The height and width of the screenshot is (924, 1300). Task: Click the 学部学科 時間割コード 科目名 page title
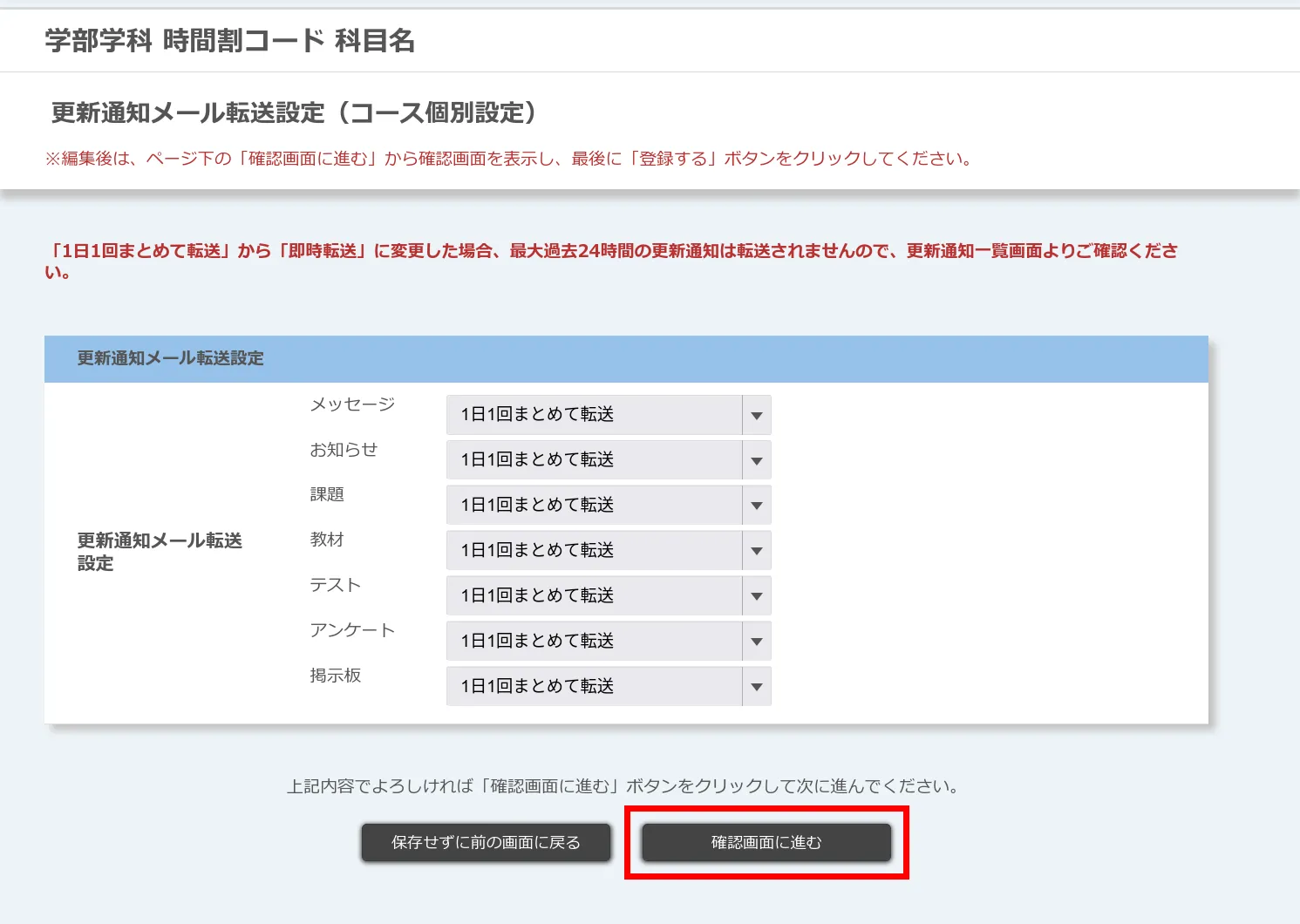pos(228,40)
